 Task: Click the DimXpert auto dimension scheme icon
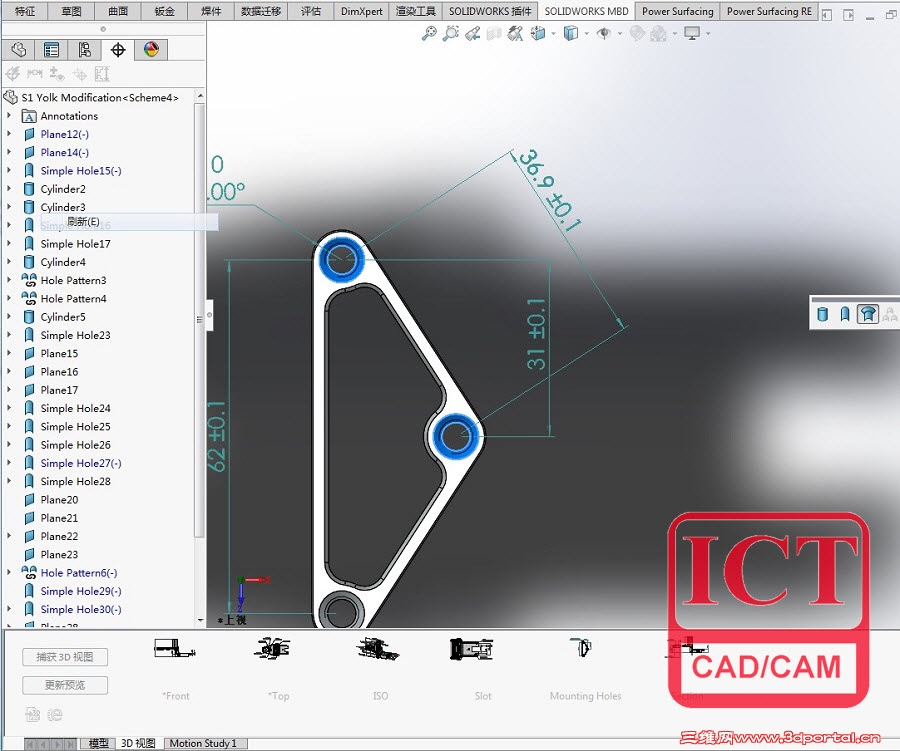[13, 73]
